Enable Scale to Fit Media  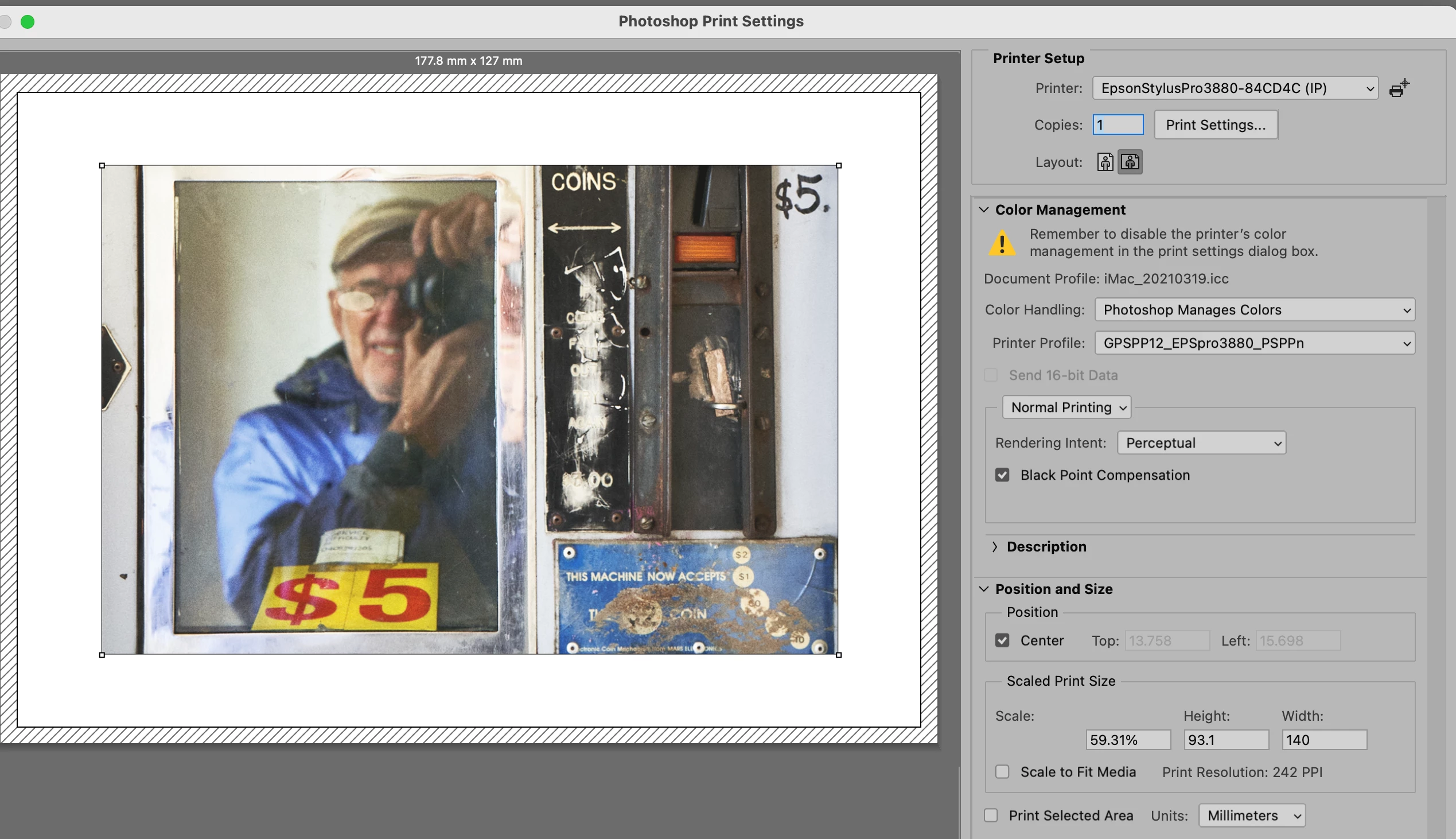point(1002,772)
